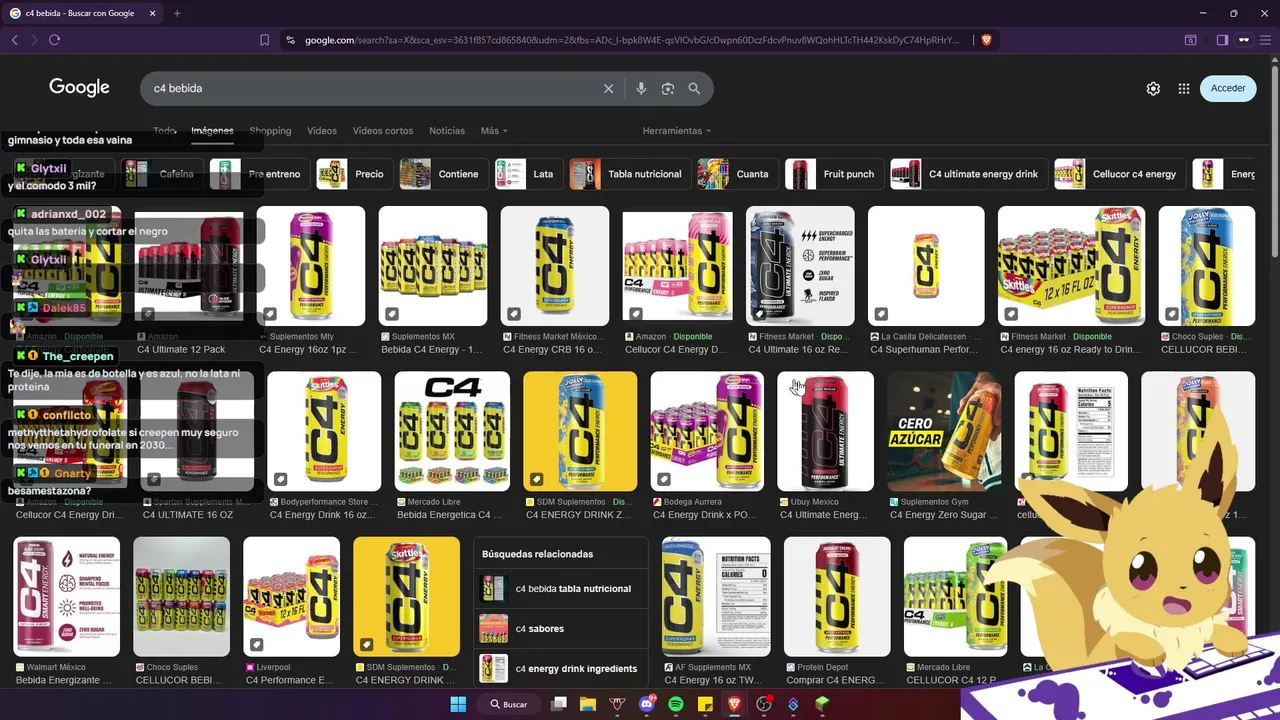The width and height of the screenshot is (1280, 720).
Task: Open Brave Shields lion icon
Action: [986, 40]
